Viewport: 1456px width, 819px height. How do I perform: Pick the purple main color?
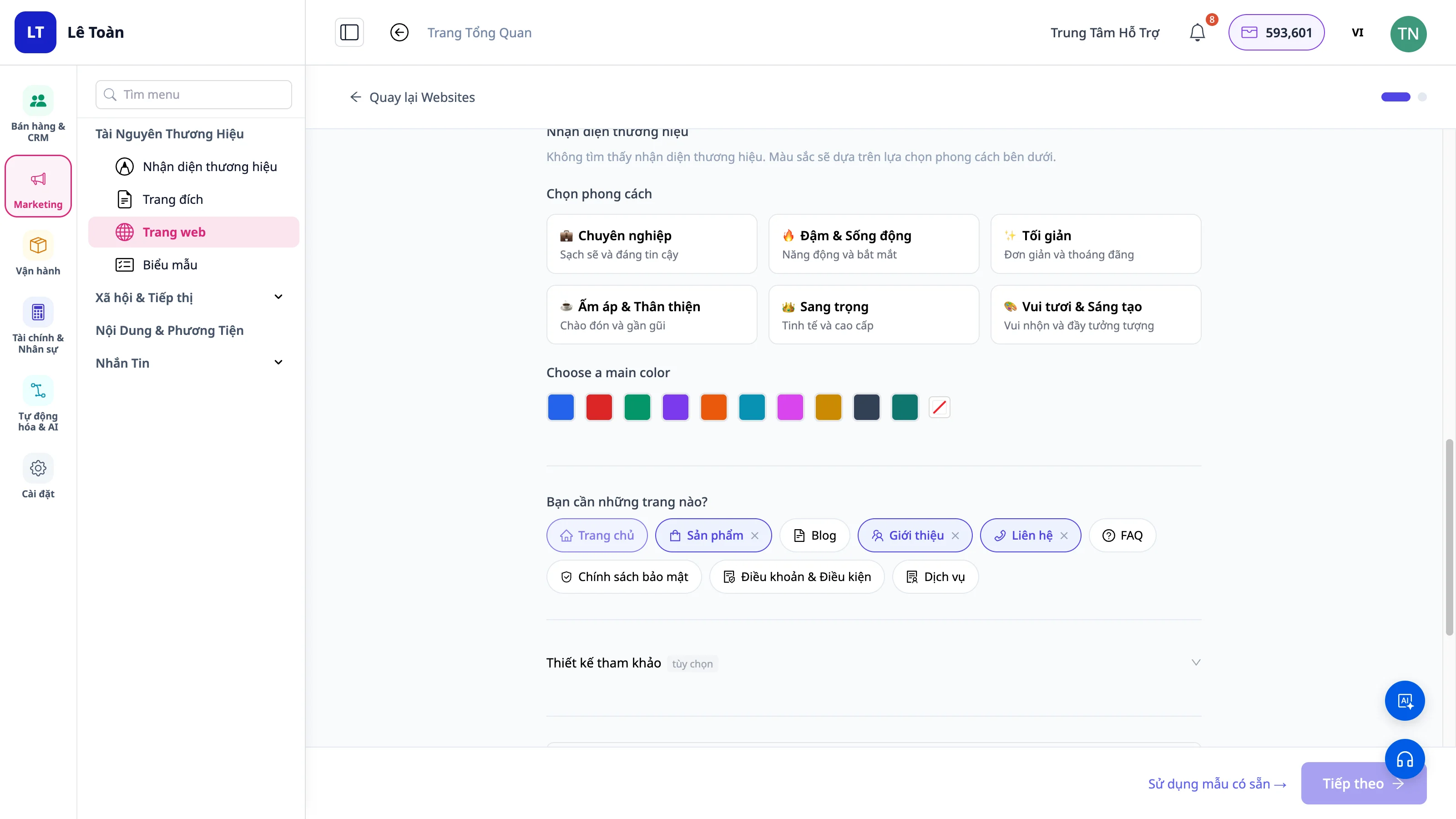point(675,407)
